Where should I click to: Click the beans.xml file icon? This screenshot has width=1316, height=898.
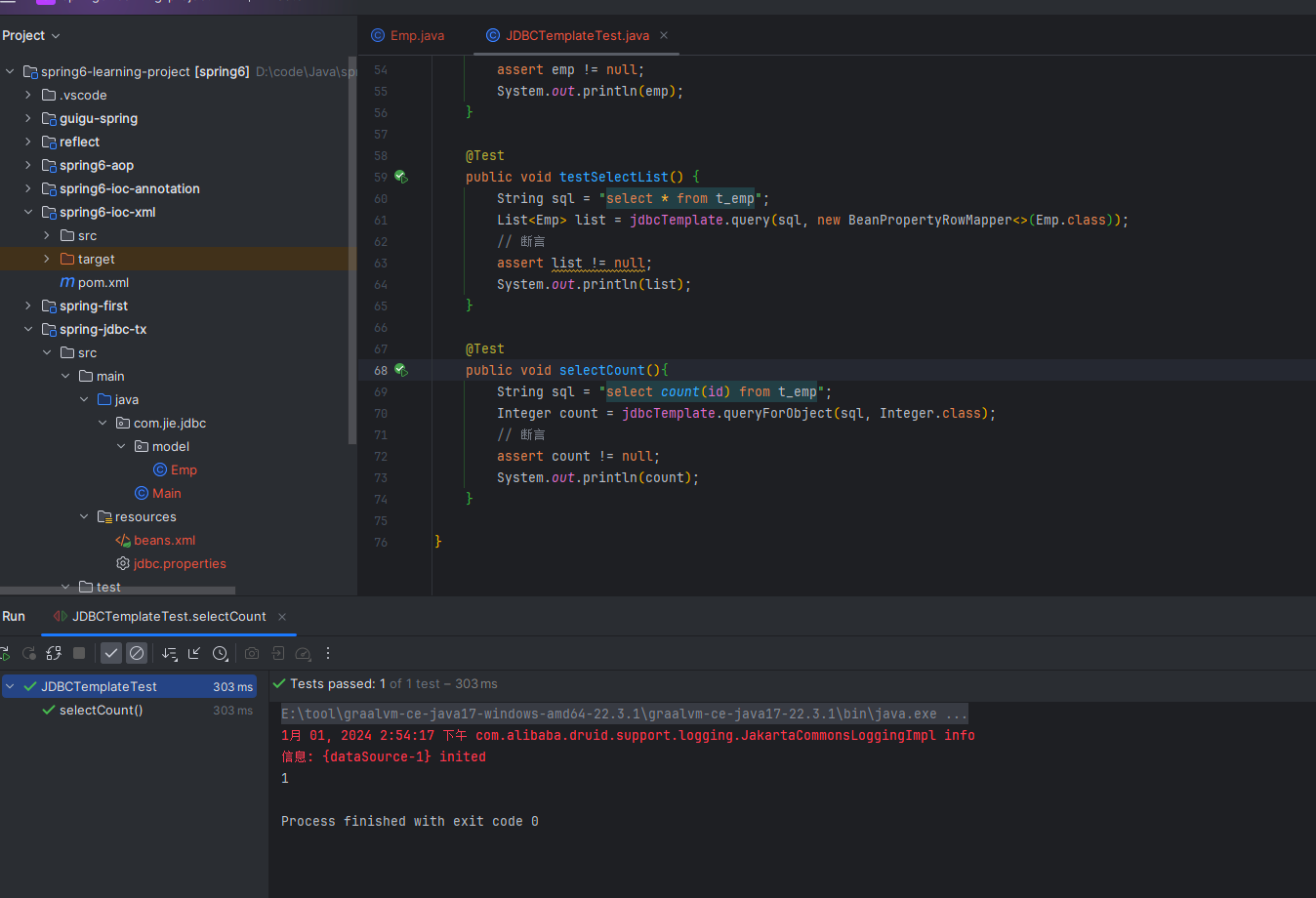tap(123, 540)
